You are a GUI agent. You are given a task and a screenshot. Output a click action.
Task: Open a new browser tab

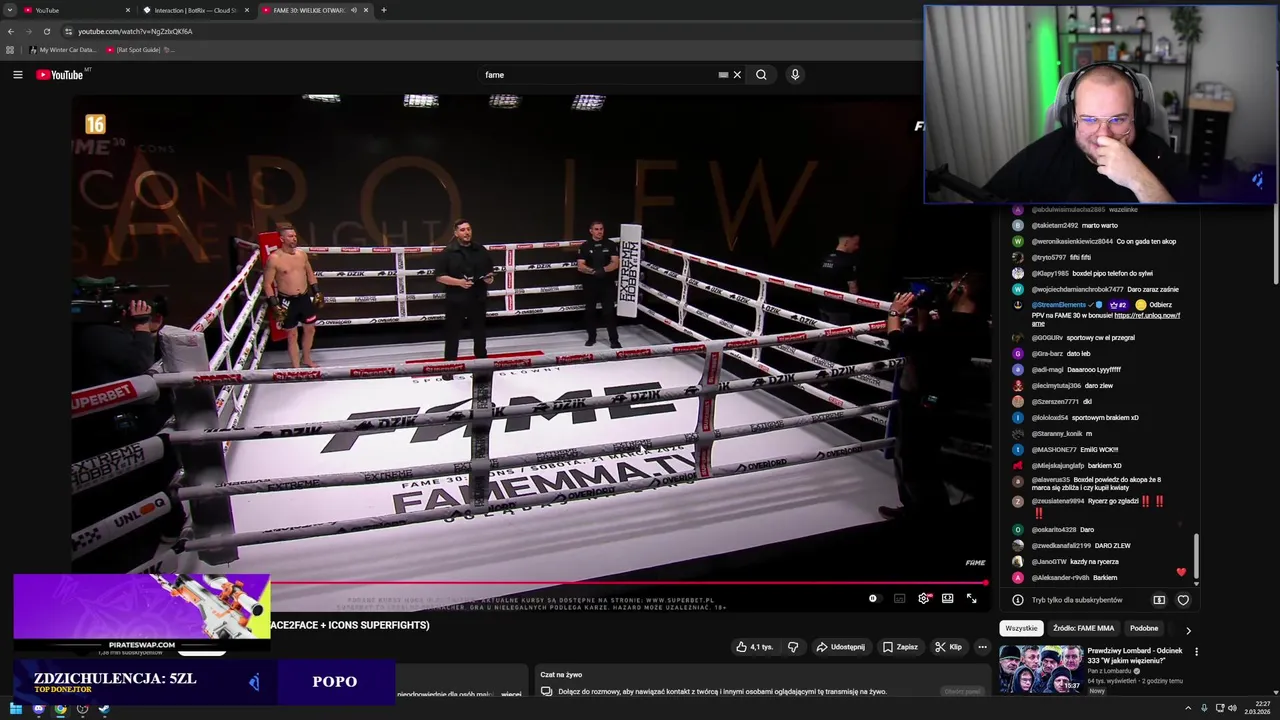point(384,10)
